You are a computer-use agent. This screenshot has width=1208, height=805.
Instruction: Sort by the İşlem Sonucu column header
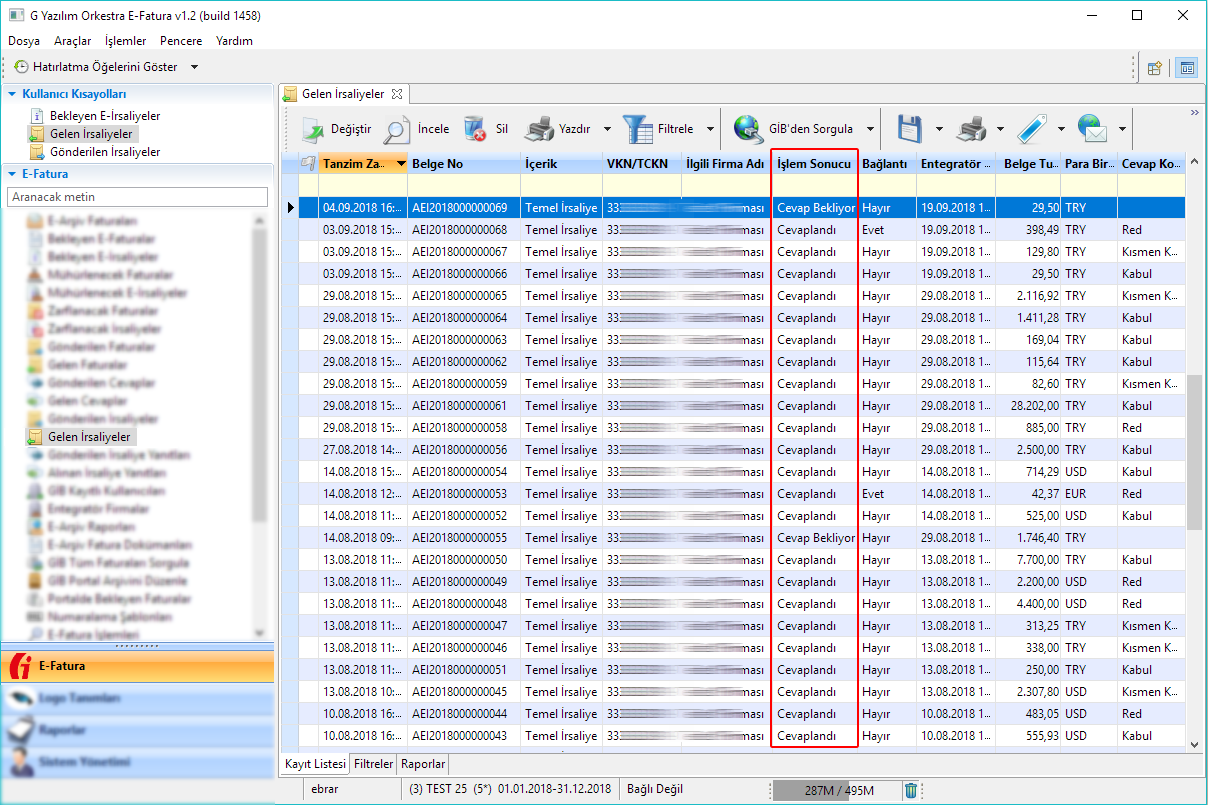pos(813,163)
